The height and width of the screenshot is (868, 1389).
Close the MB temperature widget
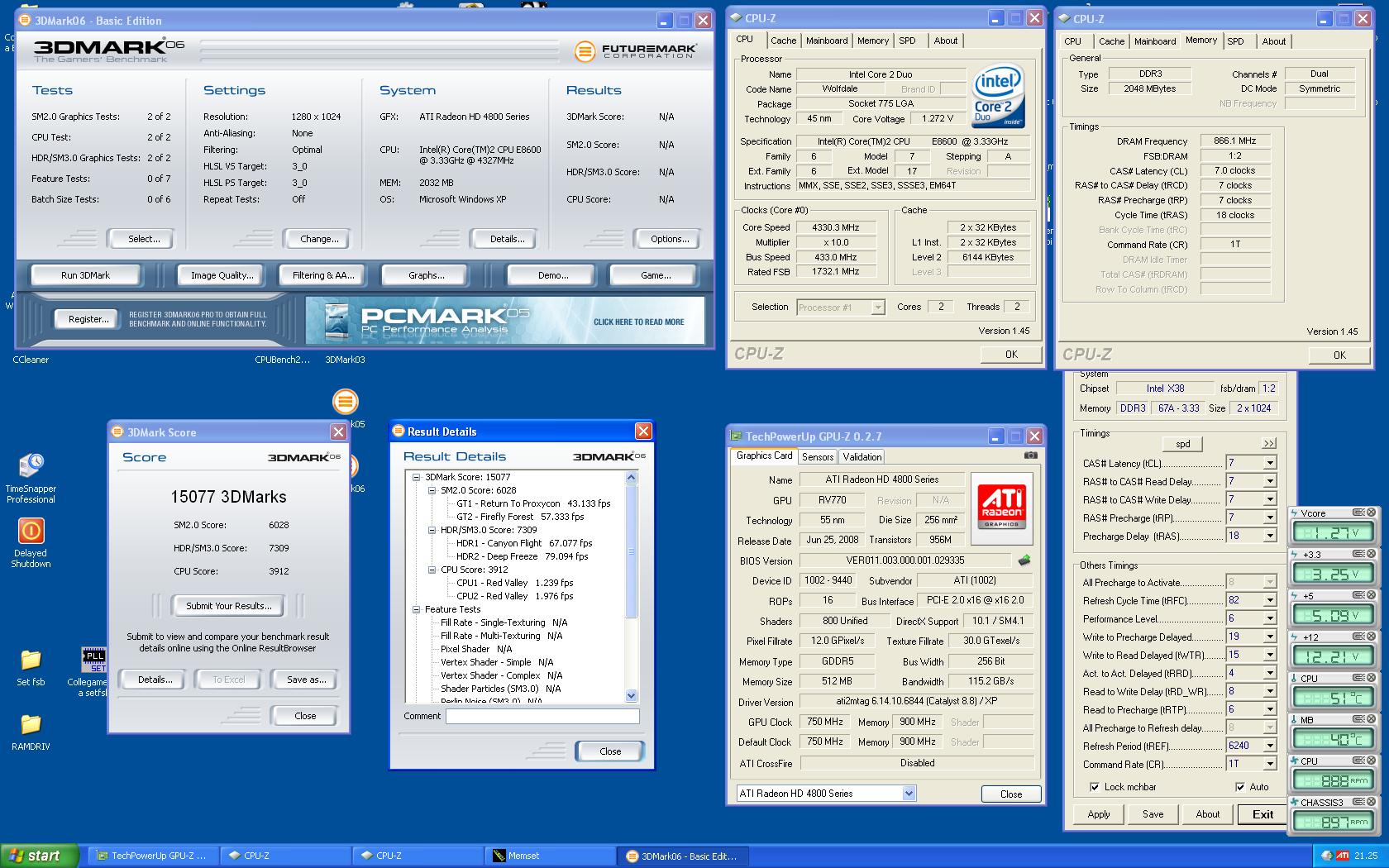tap(1372, 719)
